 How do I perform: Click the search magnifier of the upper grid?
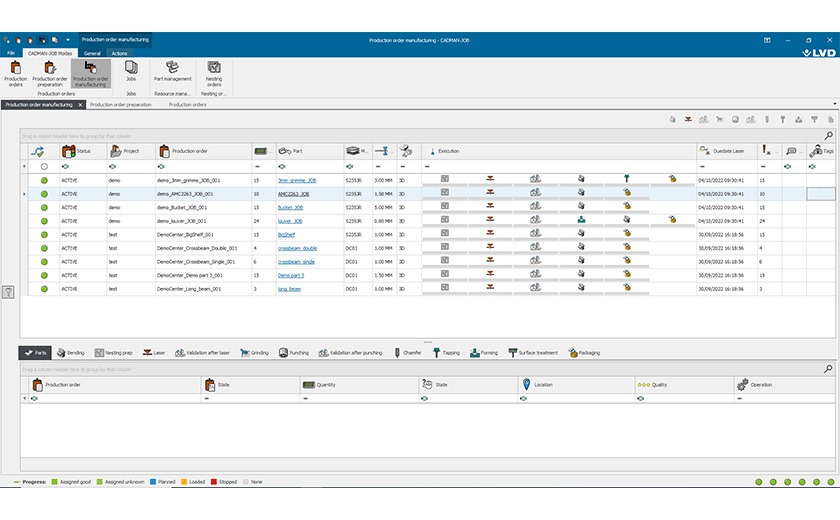coord(828,135)
